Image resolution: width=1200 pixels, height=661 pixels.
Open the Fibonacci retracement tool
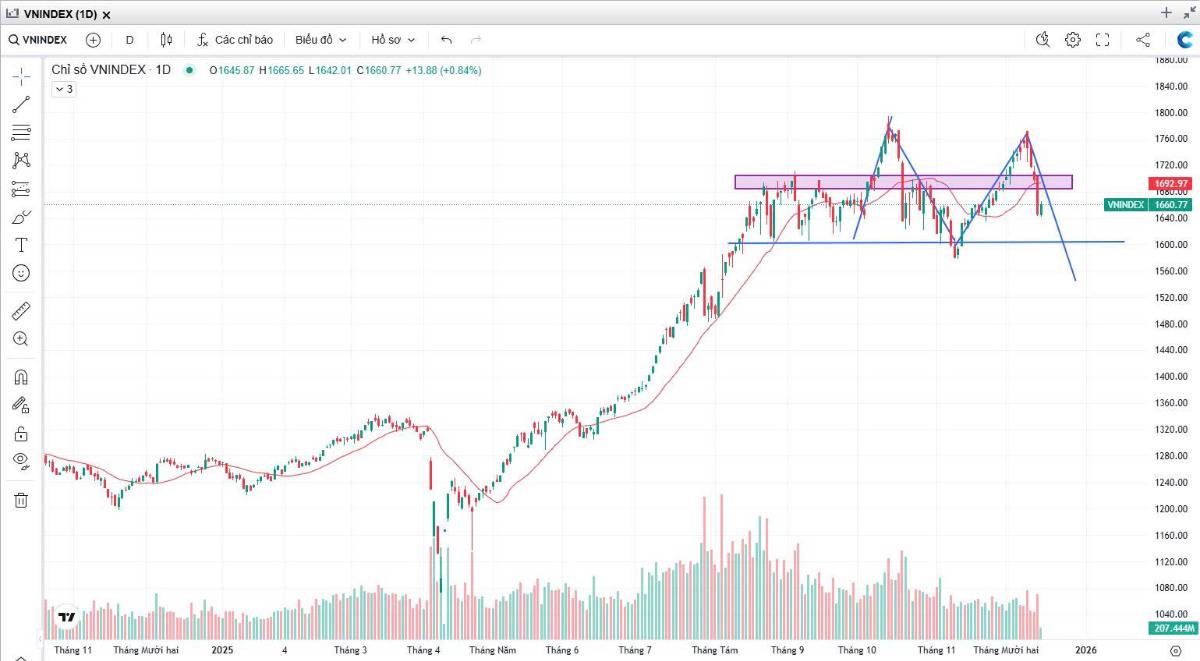click(x=21, y=132)
